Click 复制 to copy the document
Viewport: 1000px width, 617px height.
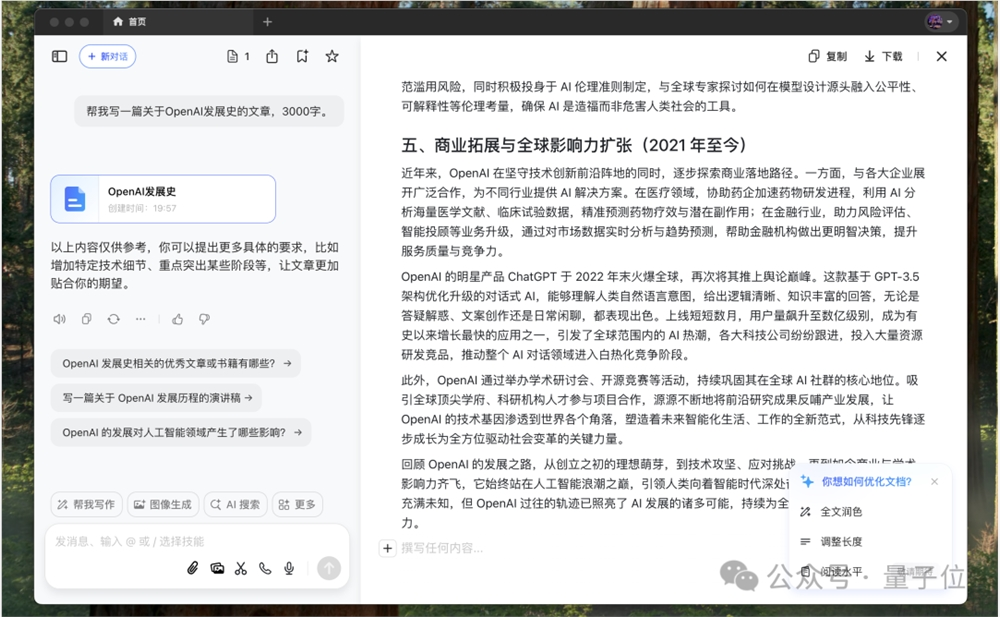pyautogui.click(x=828, y=56)
